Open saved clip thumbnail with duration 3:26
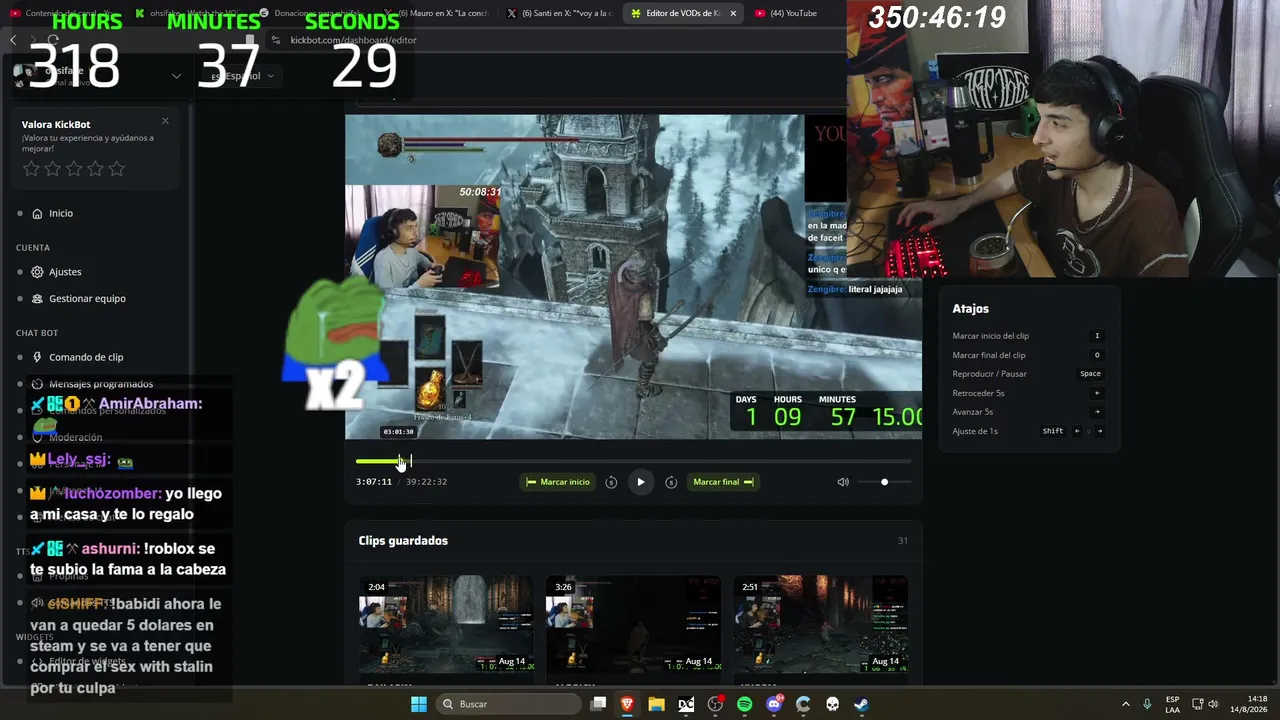 click(x=633, y=624)
